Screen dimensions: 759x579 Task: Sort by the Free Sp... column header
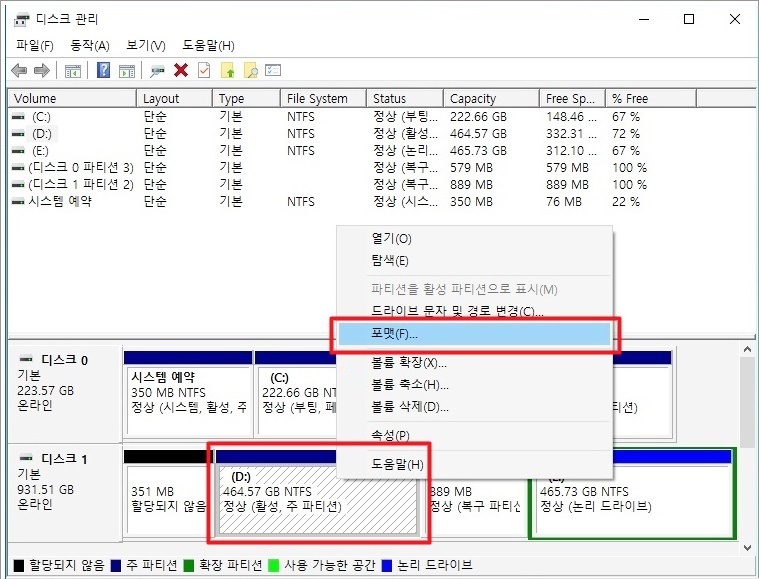[x=572, y=98]
